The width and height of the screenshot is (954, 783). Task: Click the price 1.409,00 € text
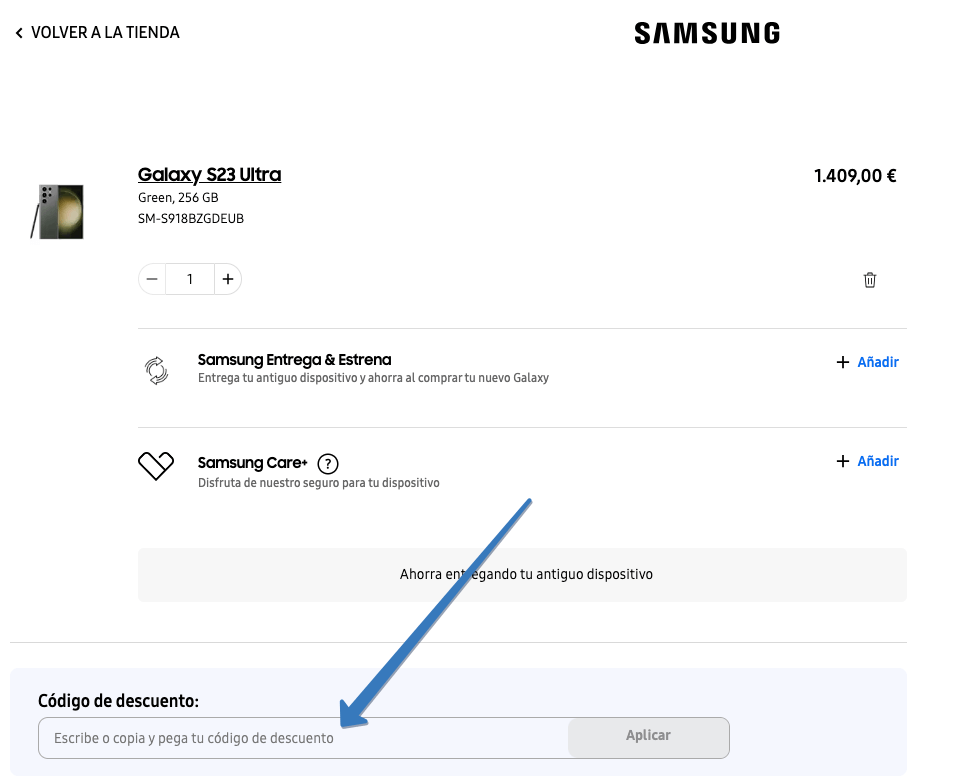pyautogui.click(x=855, y=175)
